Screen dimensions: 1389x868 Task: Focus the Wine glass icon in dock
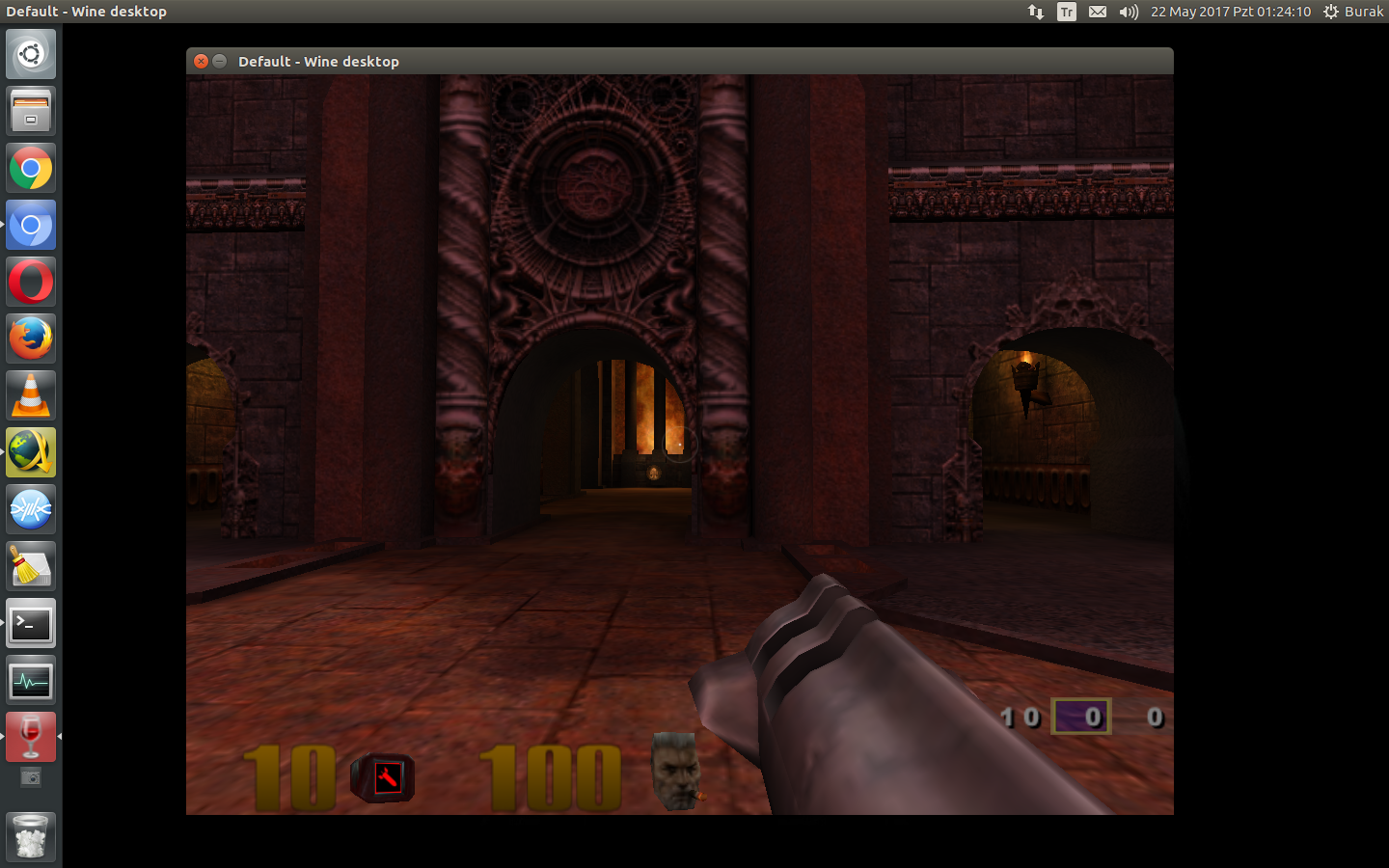point(31,738)
